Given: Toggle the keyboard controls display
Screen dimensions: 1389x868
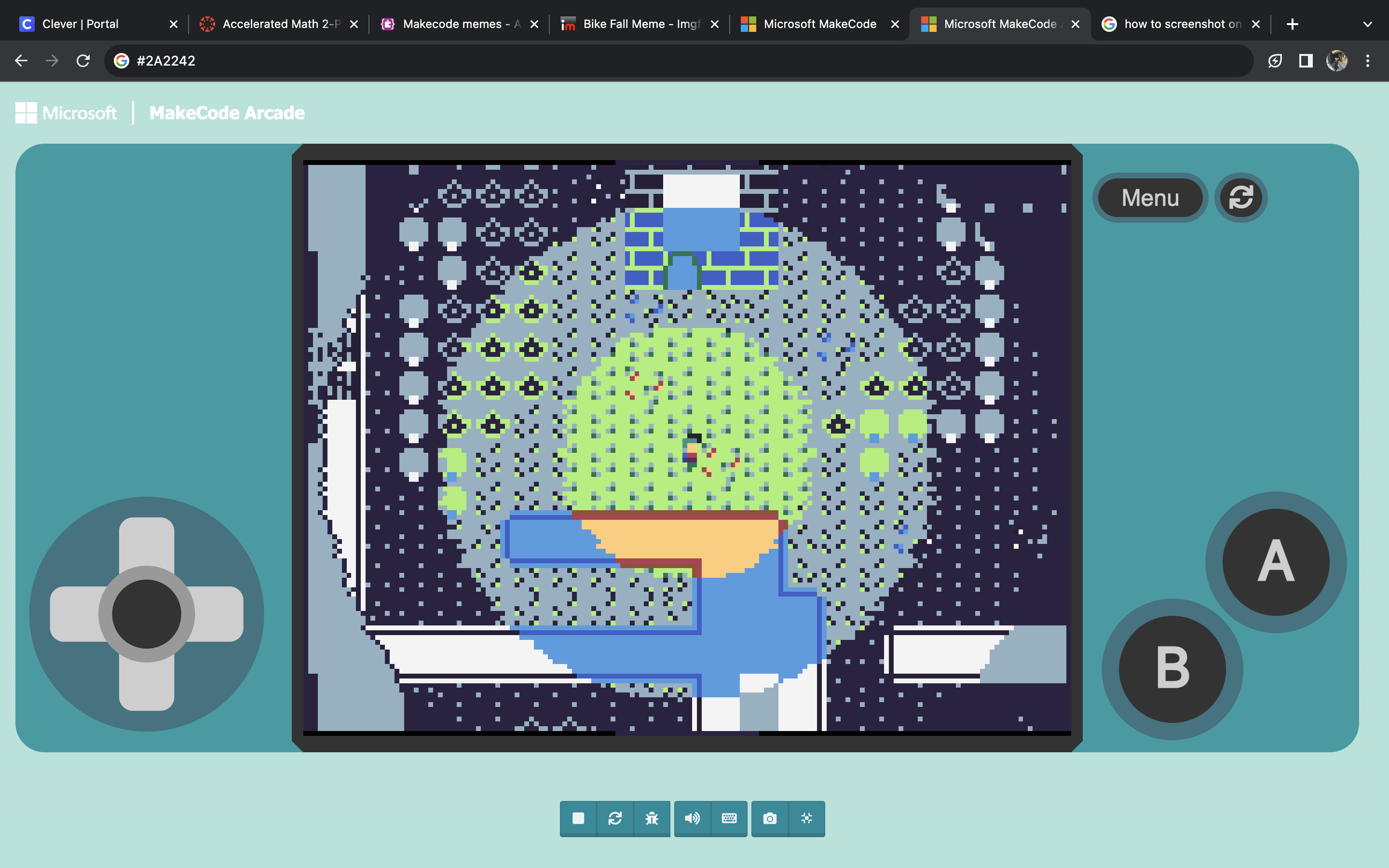Looking at the screenshot, I should tap(729, 818).
